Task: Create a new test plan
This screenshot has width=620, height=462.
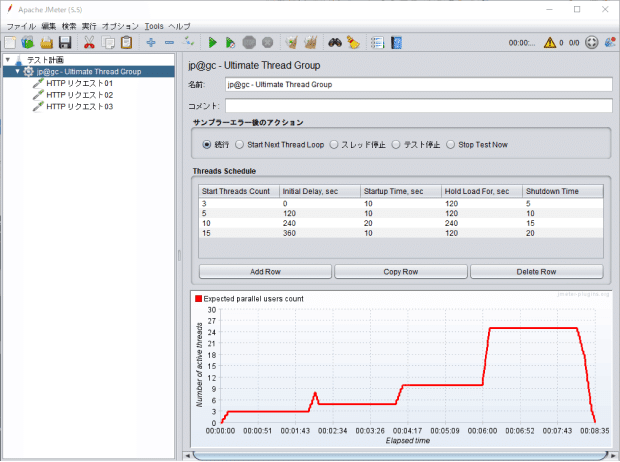Action: [10, 42]
